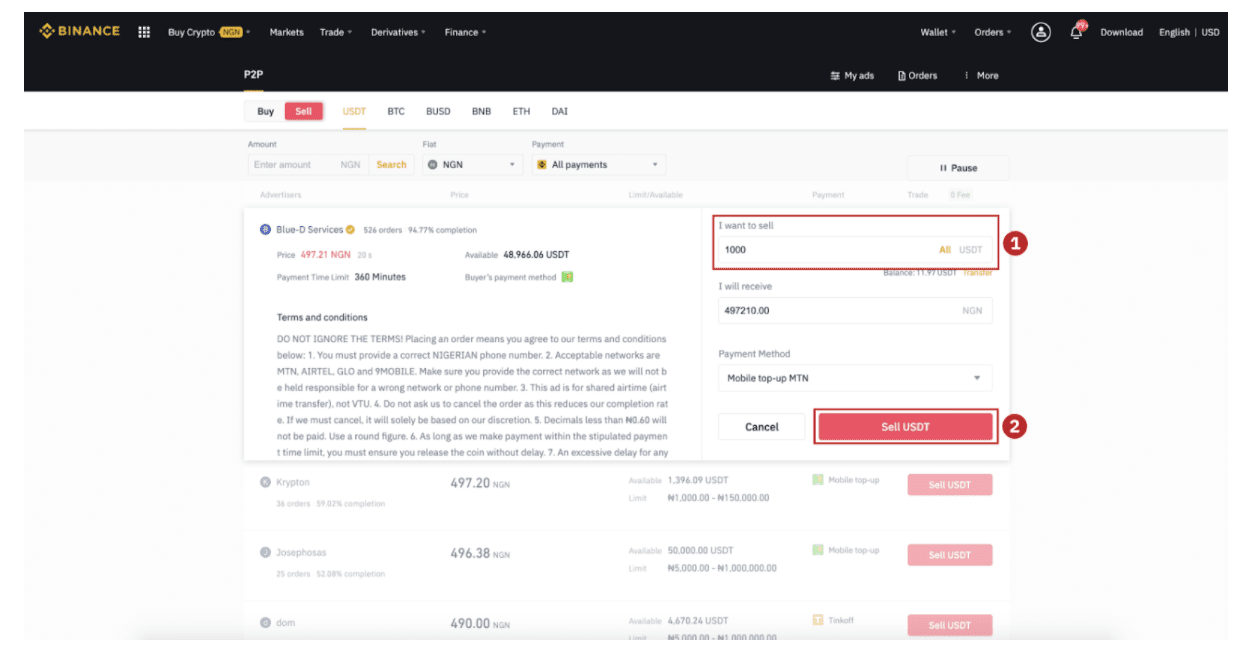Open the Buy Crypto dropdown
The height and width of the screenshot is (654, 1244).
tap(209, 32)
